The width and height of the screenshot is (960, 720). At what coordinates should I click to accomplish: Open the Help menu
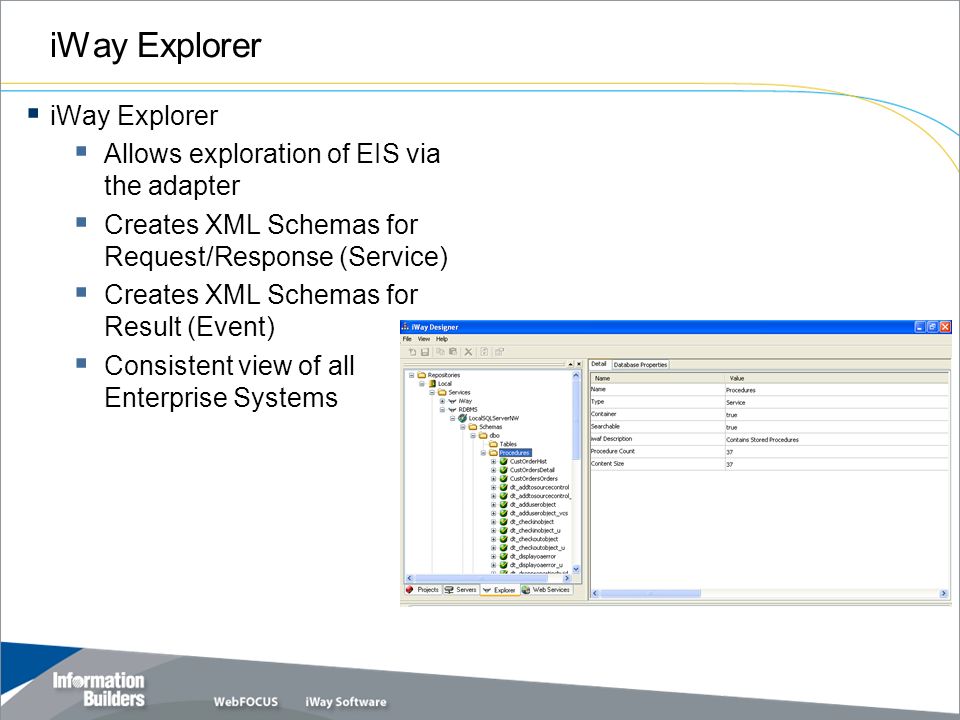coord(442,339)
